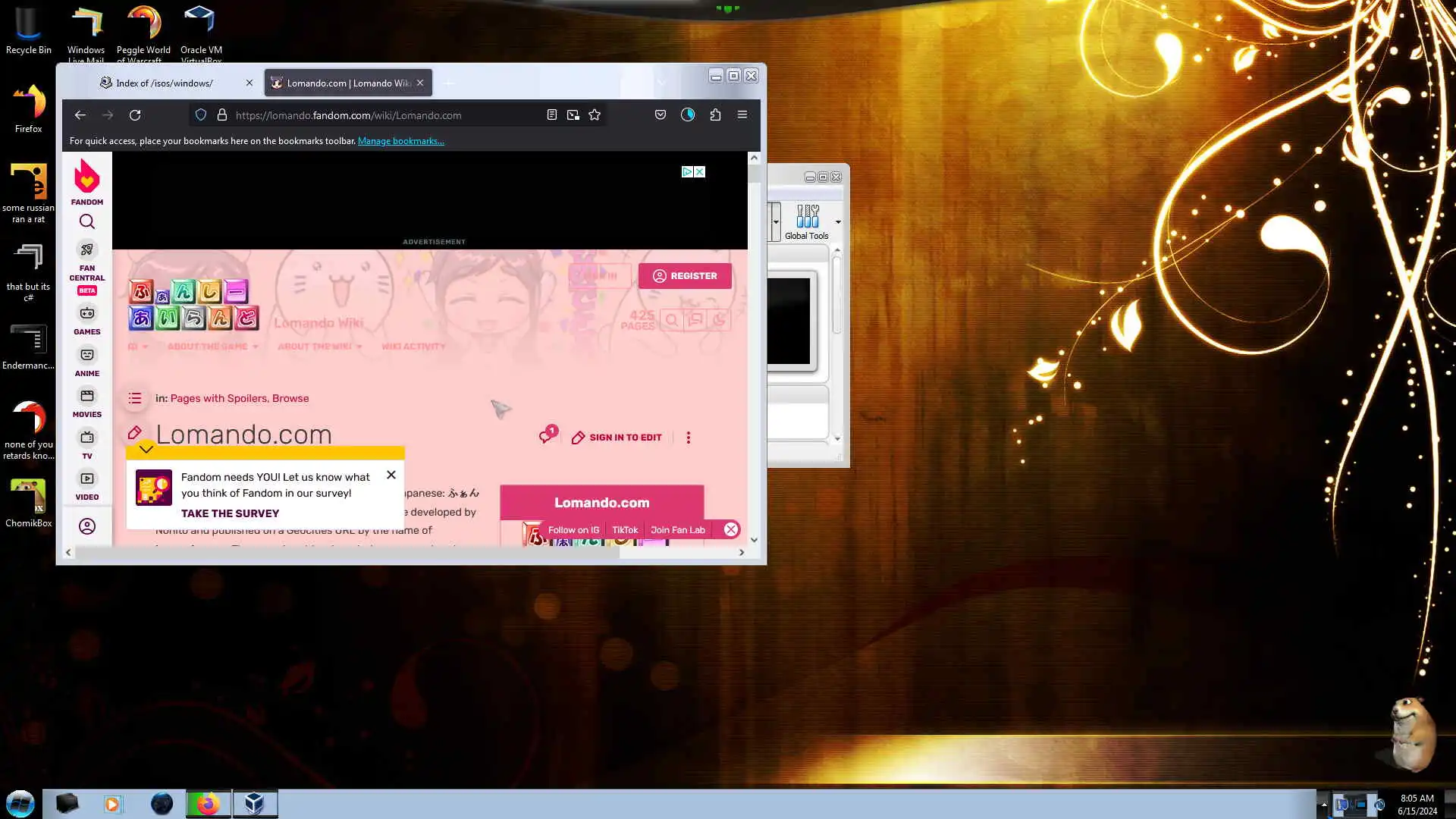The image size is (1456, 819).
Task: Open Firefox extensions puzzle icon
Action: tap(715, 115)
